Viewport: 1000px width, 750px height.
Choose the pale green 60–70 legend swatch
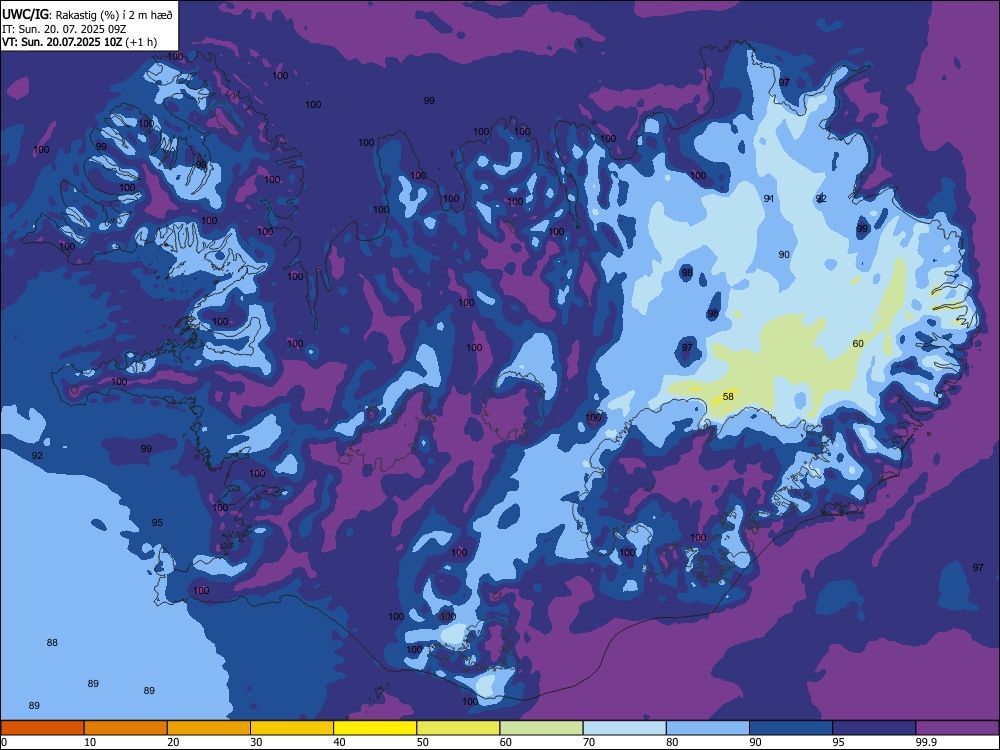click(541, 728)
